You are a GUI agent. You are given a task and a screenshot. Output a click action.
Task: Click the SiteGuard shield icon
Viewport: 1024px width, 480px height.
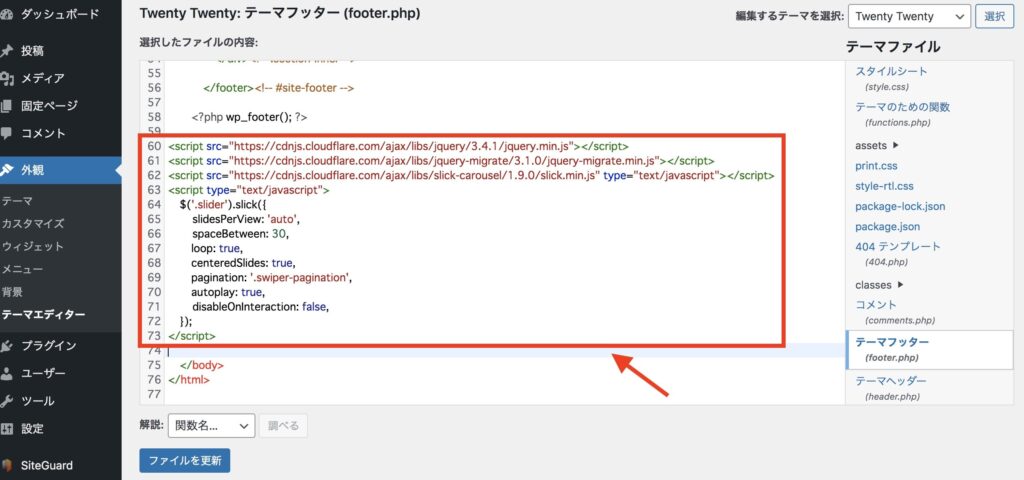click(7, 466)
